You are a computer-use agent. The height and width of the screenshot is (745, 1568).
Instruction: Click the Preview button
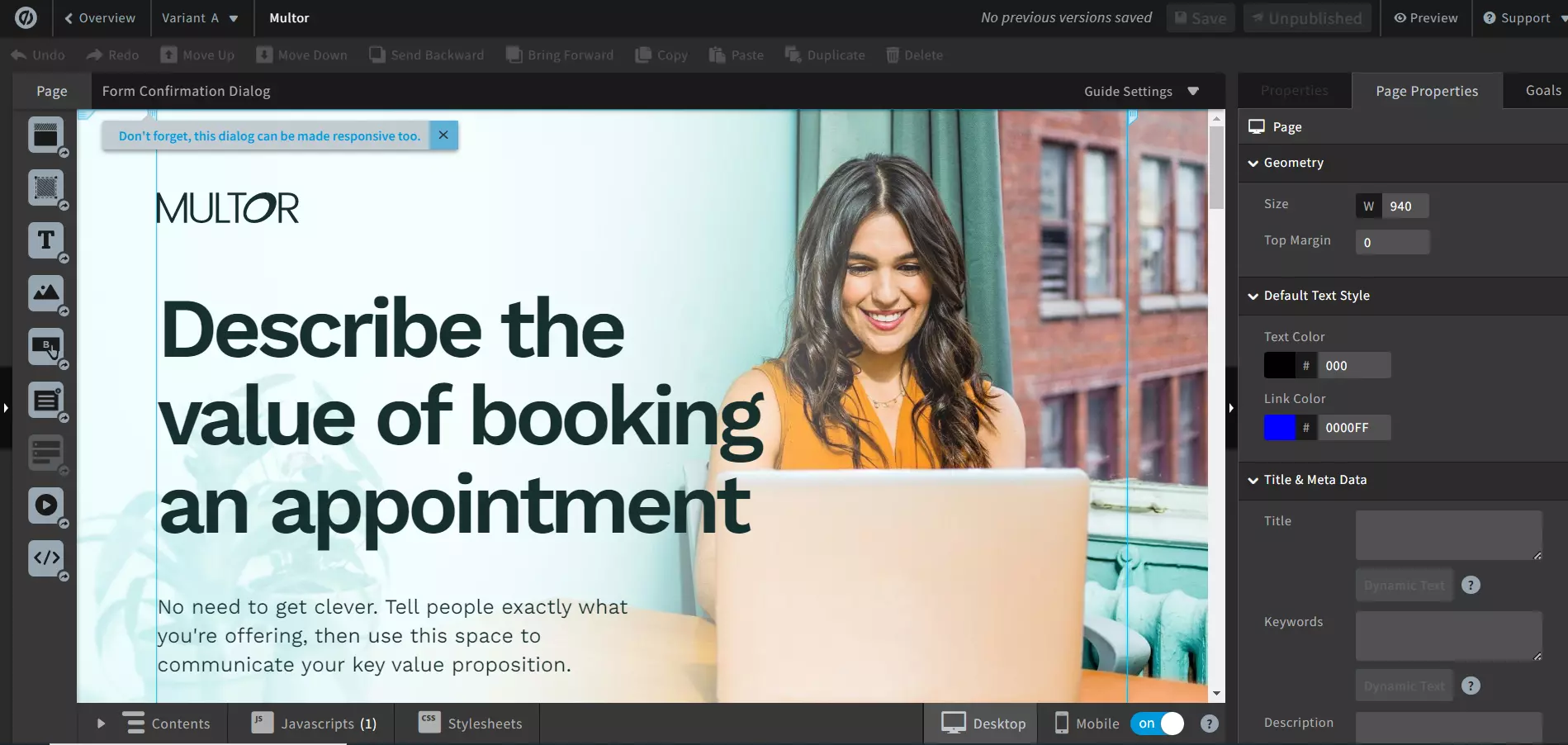(1425, 17)
